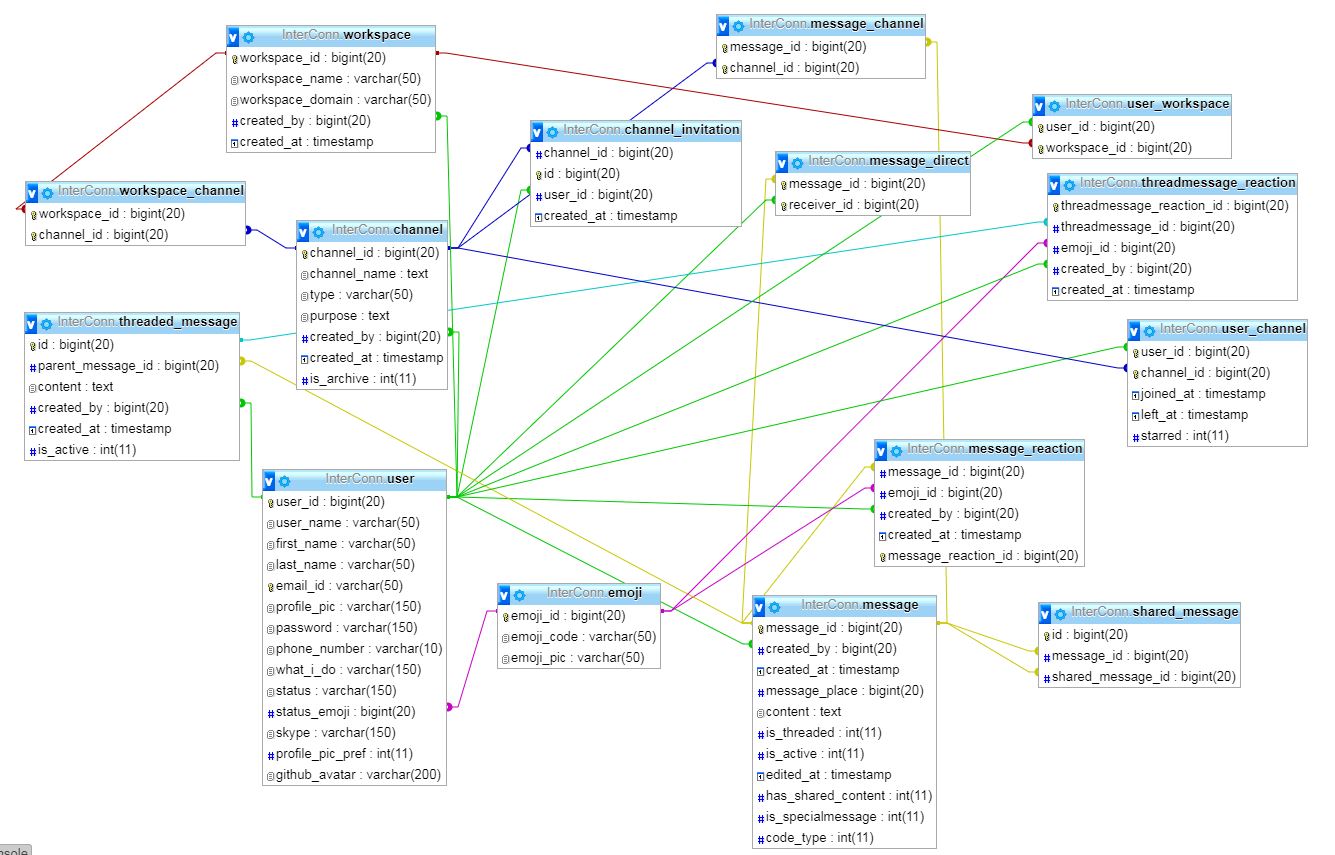Open the gear options of the workspace table

pyautogui.click(x=249, y=37)
